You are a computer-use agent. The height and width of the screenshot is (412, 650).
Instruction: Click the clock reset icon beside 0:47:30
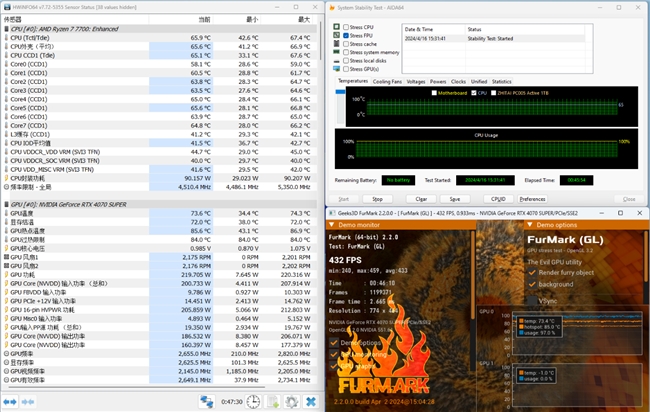coord(253,402)
